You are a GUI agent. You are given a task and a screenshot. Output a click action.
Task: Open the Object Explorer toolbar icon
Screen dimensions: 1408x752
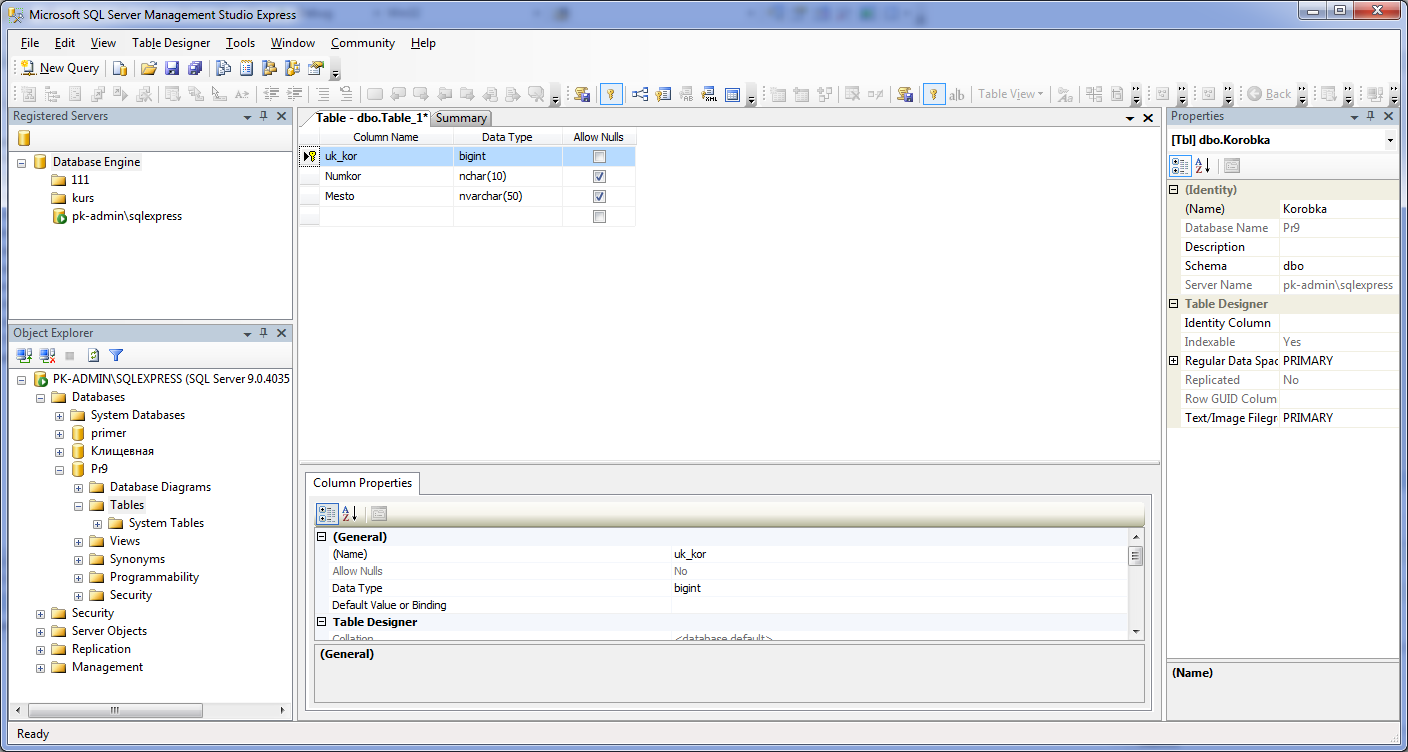pos(269,68)
